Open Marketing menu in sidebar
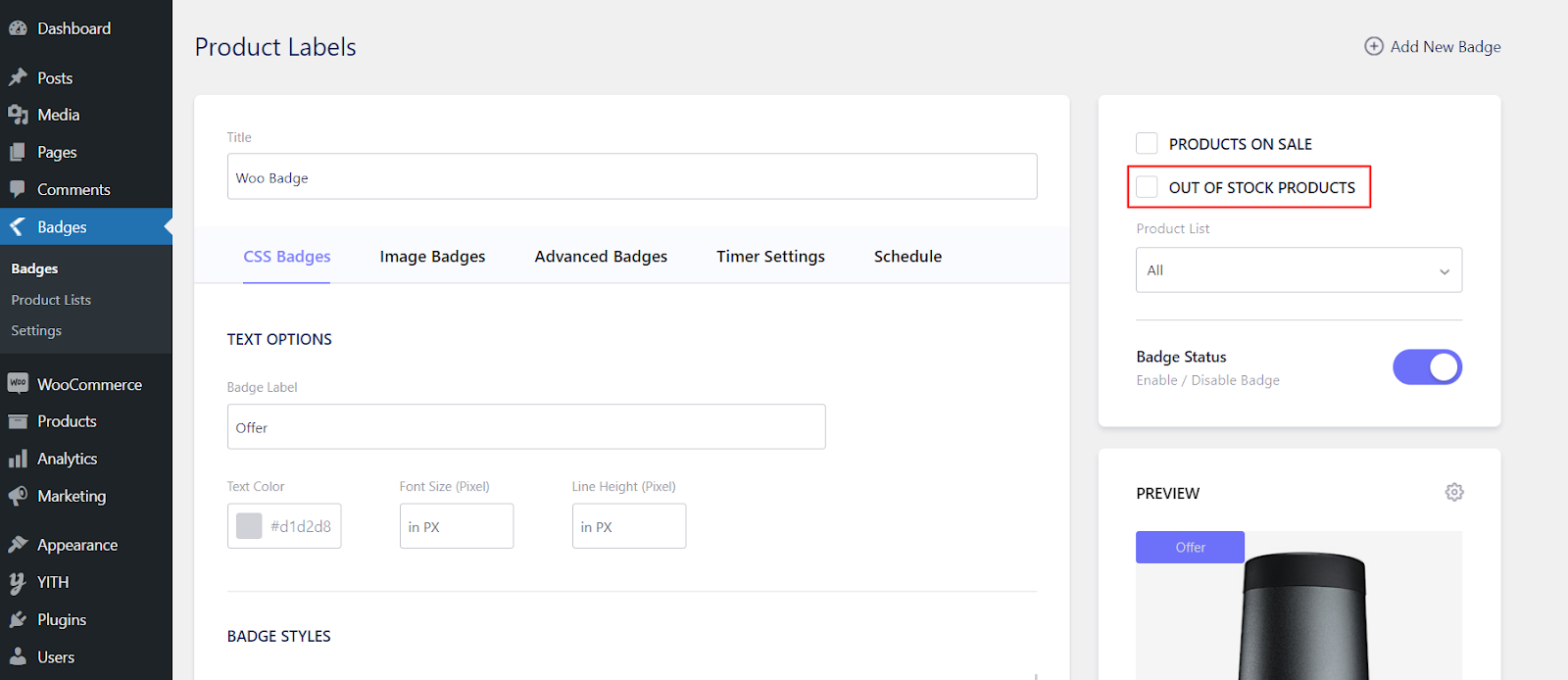 pyautogui.click(x=72, y=496)
